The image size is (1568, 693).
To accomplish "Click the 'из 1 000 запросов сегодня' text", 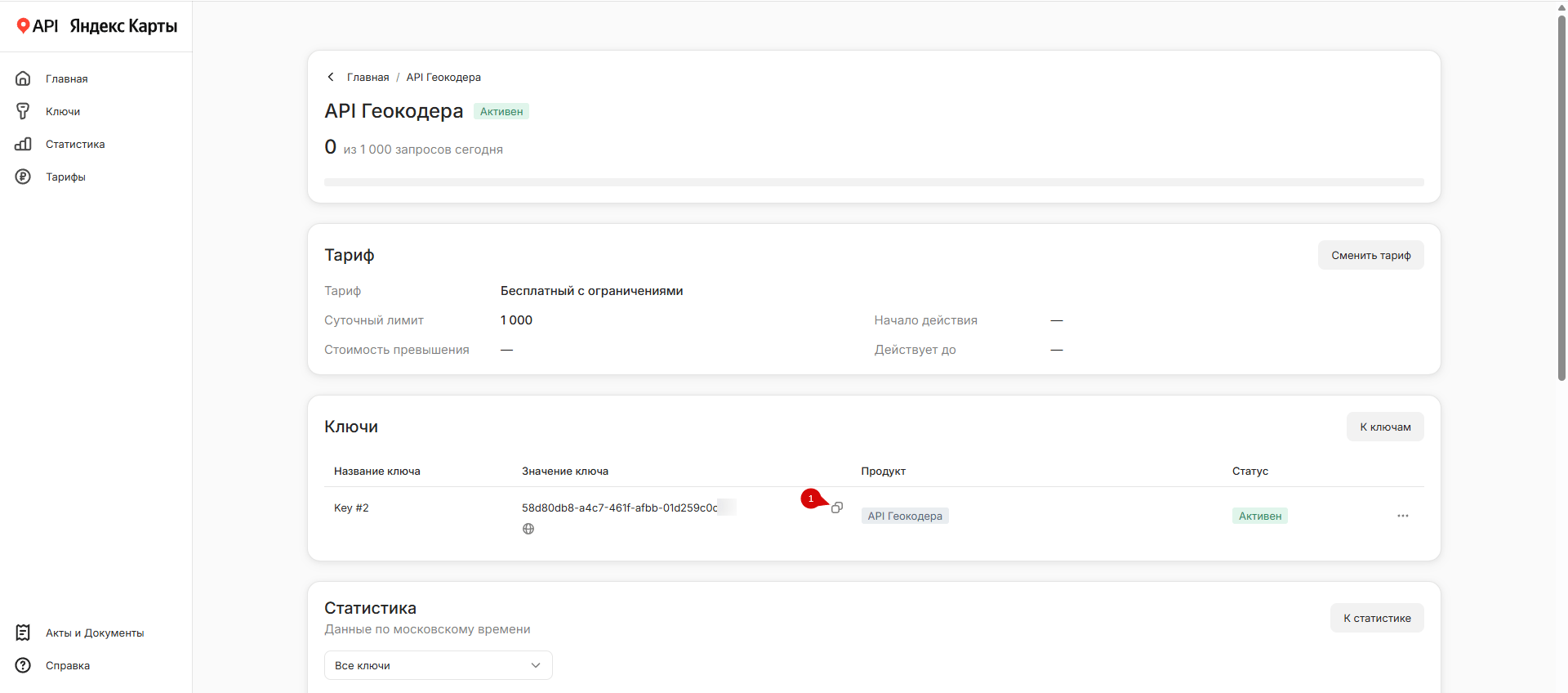I will coord(423,150).
